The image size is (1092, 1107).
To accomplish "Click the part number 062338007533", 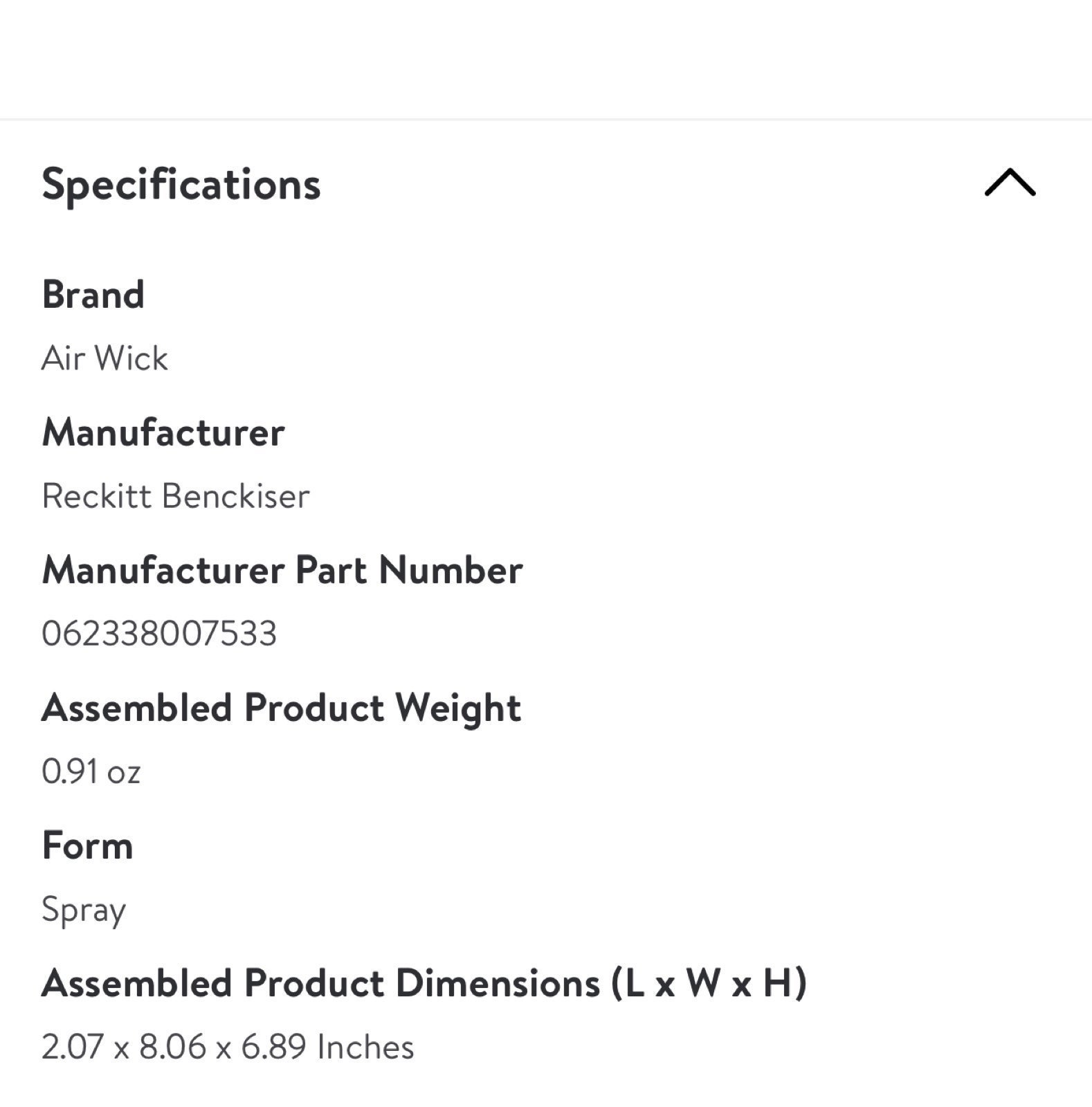I will [159, 634].
